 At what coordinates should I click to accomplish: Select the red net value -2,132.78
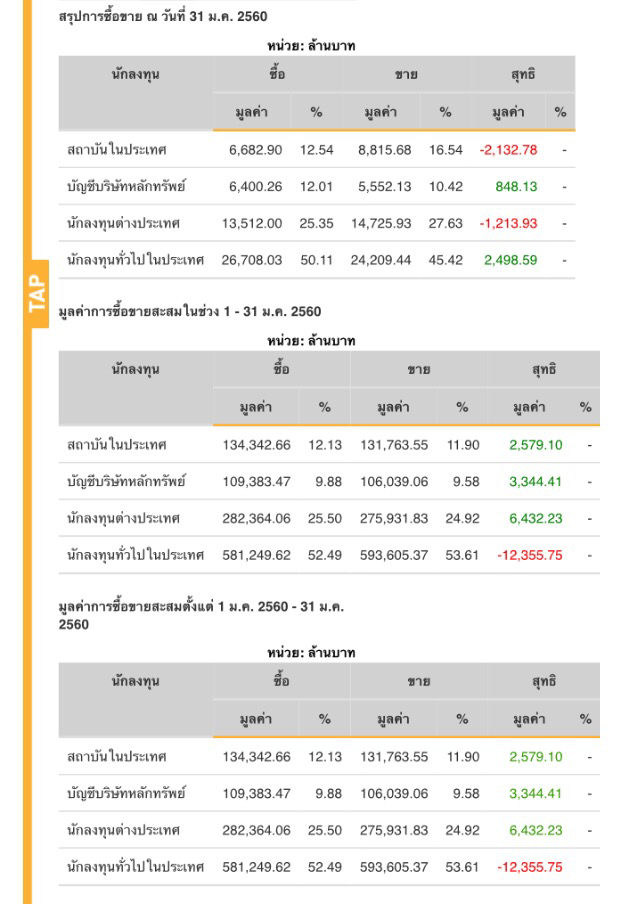(x=508, y=150)
